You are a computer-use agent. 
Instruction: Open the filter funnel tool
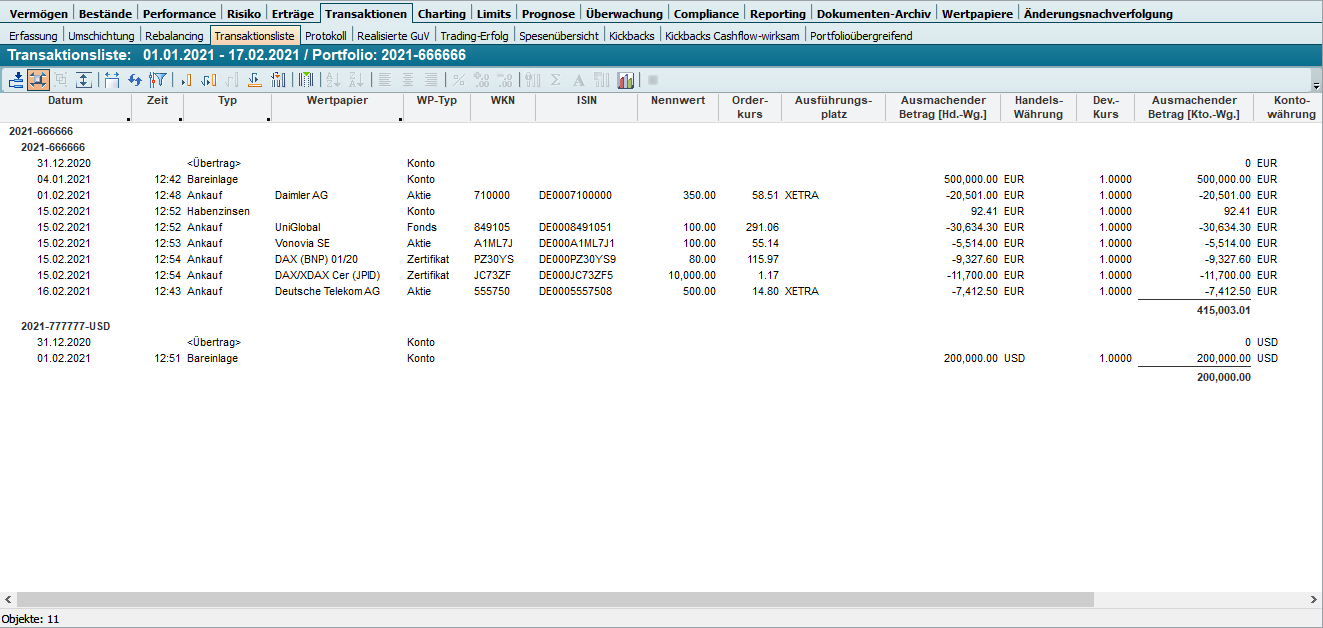coord(157,80)
